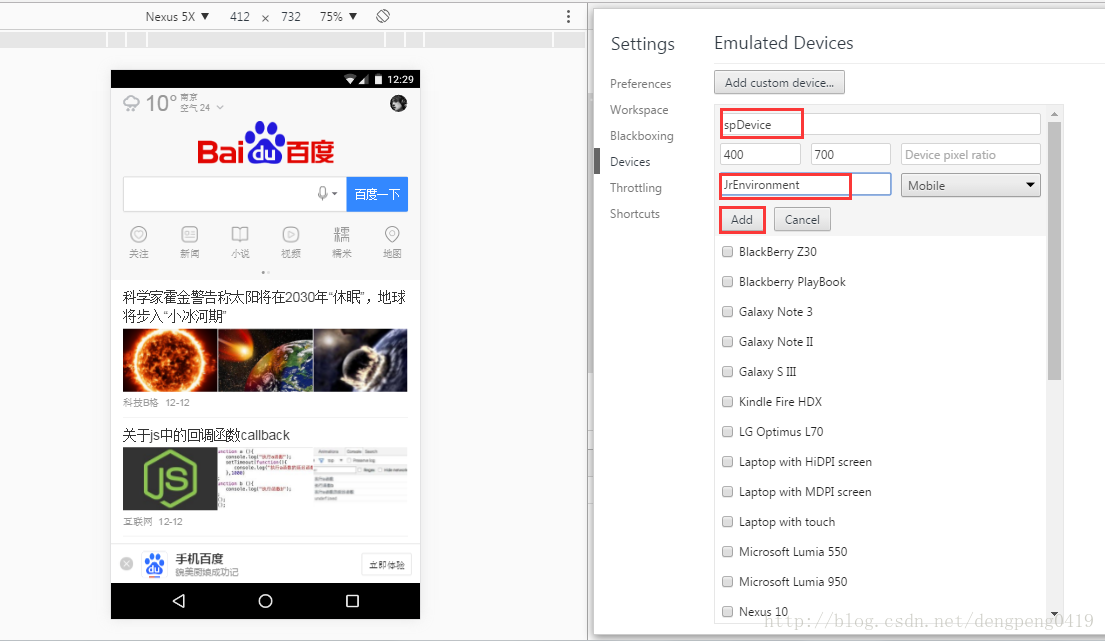This screenshot has width=1105, height=641.
Task: Open the 霍金 sun hibernation news headline
Action: (264, 306)
